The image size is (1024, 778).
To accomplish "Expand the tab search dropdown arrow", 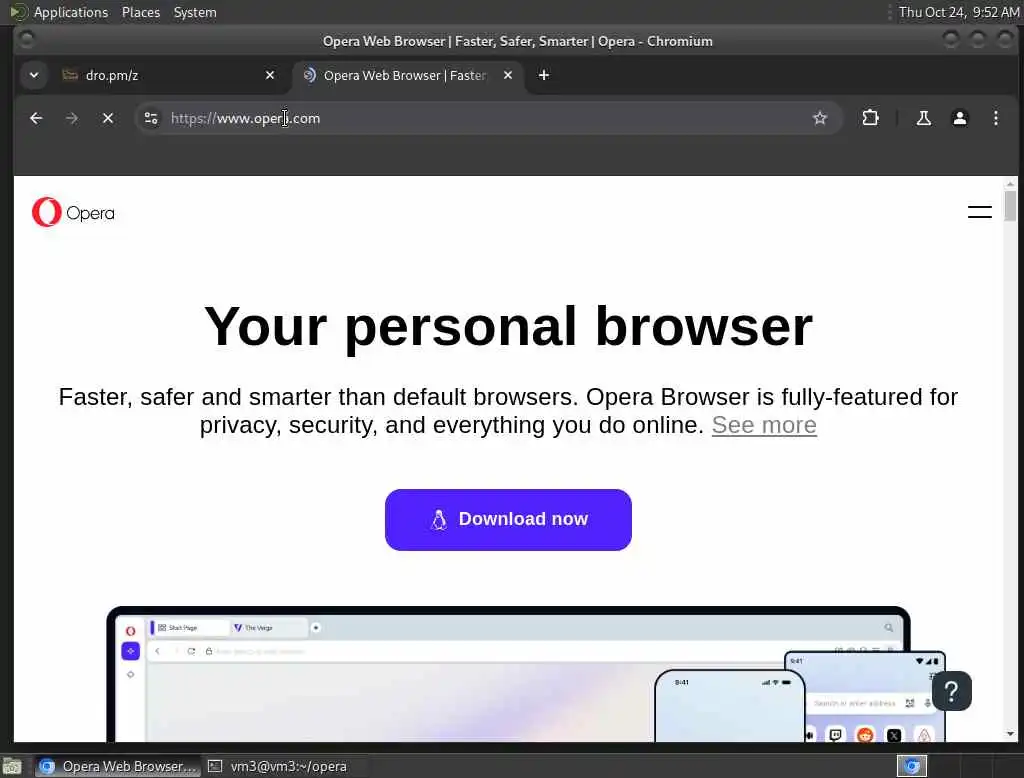I will pos(34,75).
